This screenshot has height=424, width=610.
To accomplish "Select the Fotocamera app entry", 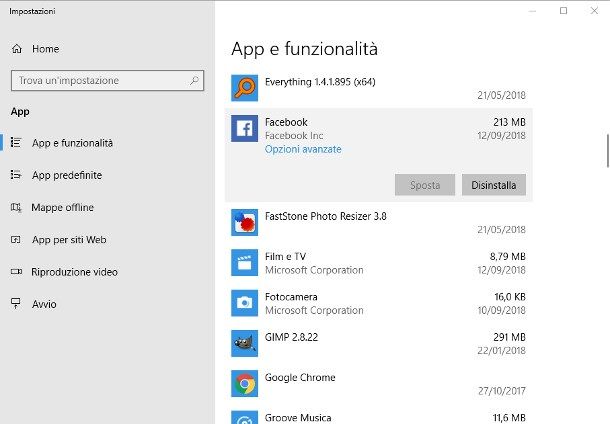I will (x=379, y=303).
